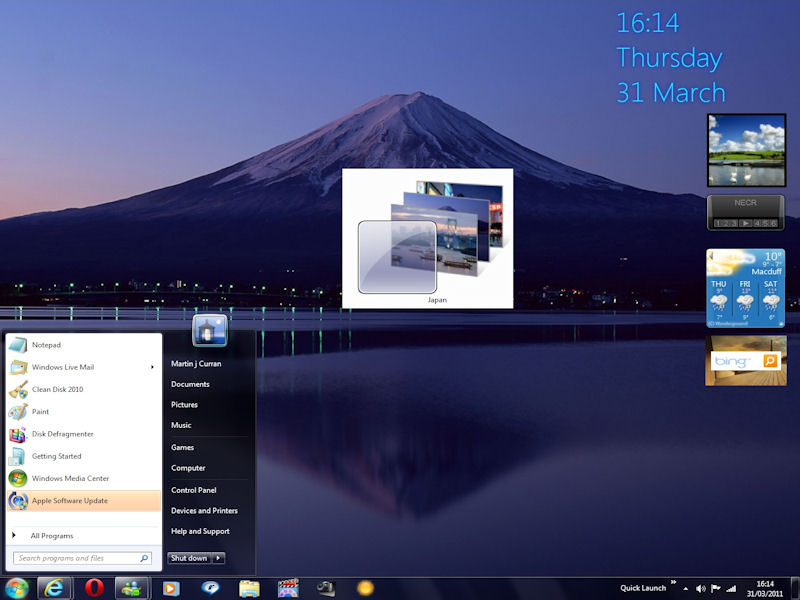Expand the Windows Live Mail submenu arrow

153,367
